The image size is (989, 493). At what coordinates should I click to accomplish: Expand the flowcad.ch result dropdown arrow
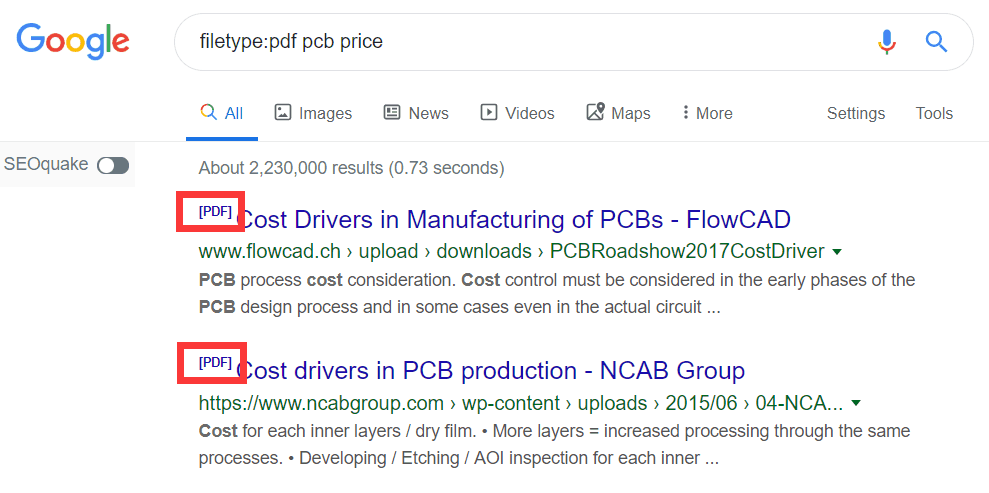[837, 251]
